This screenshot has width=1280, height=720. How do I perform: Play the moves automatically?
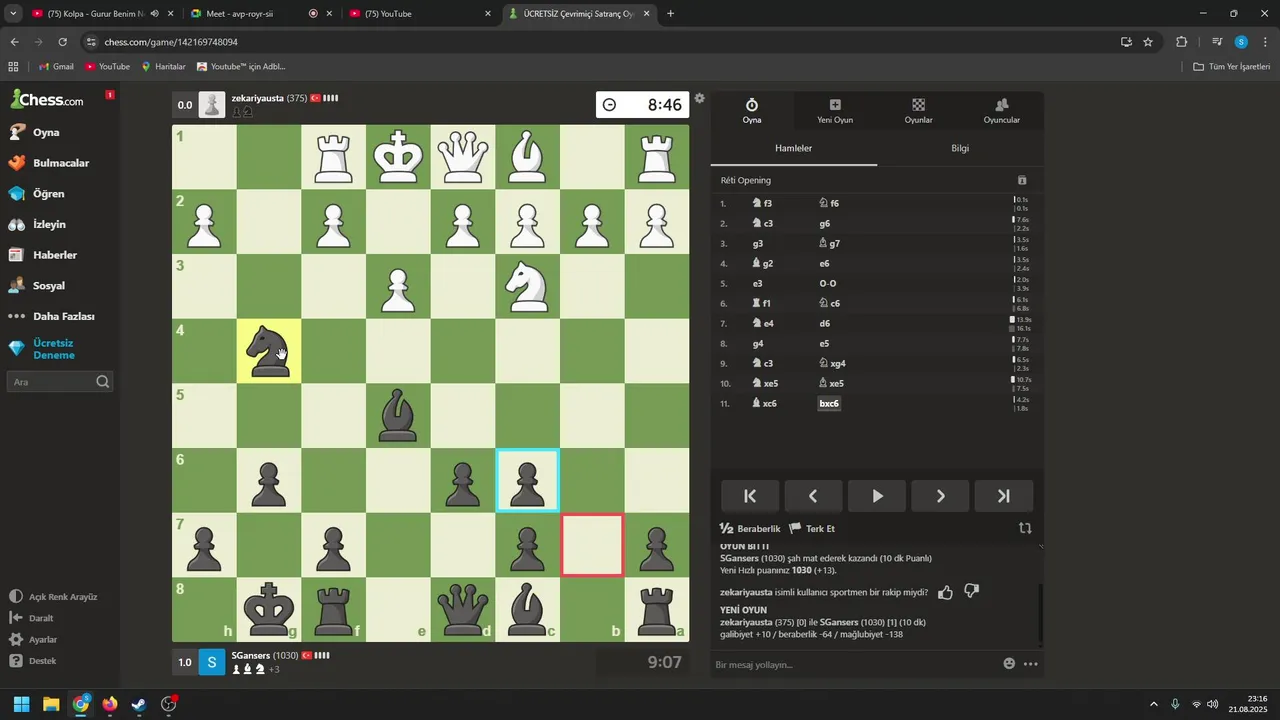[877, 496]
